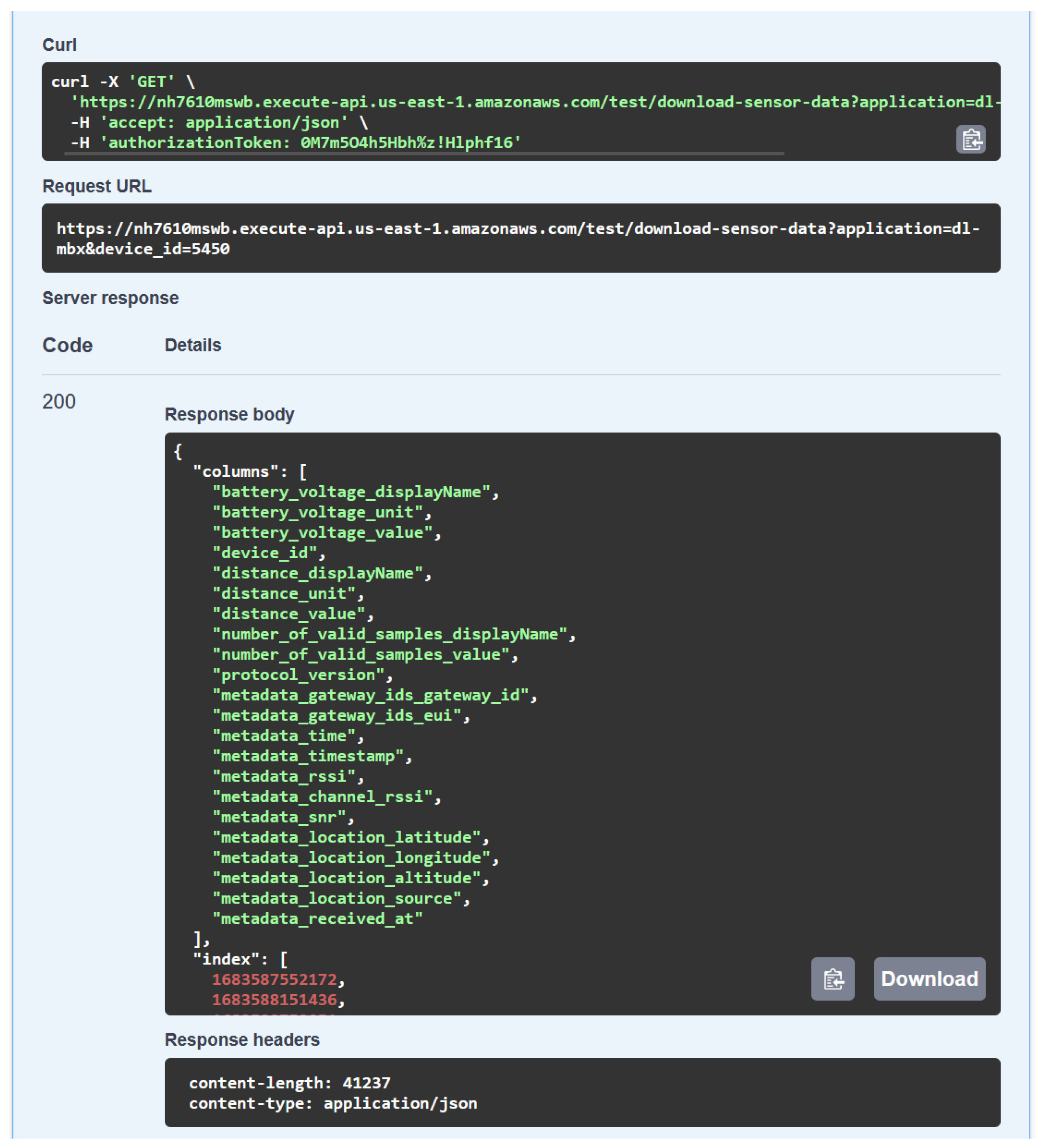1041x1148 pixels.
Task: Copy the response body to clipboard
Action: [832, 979]
